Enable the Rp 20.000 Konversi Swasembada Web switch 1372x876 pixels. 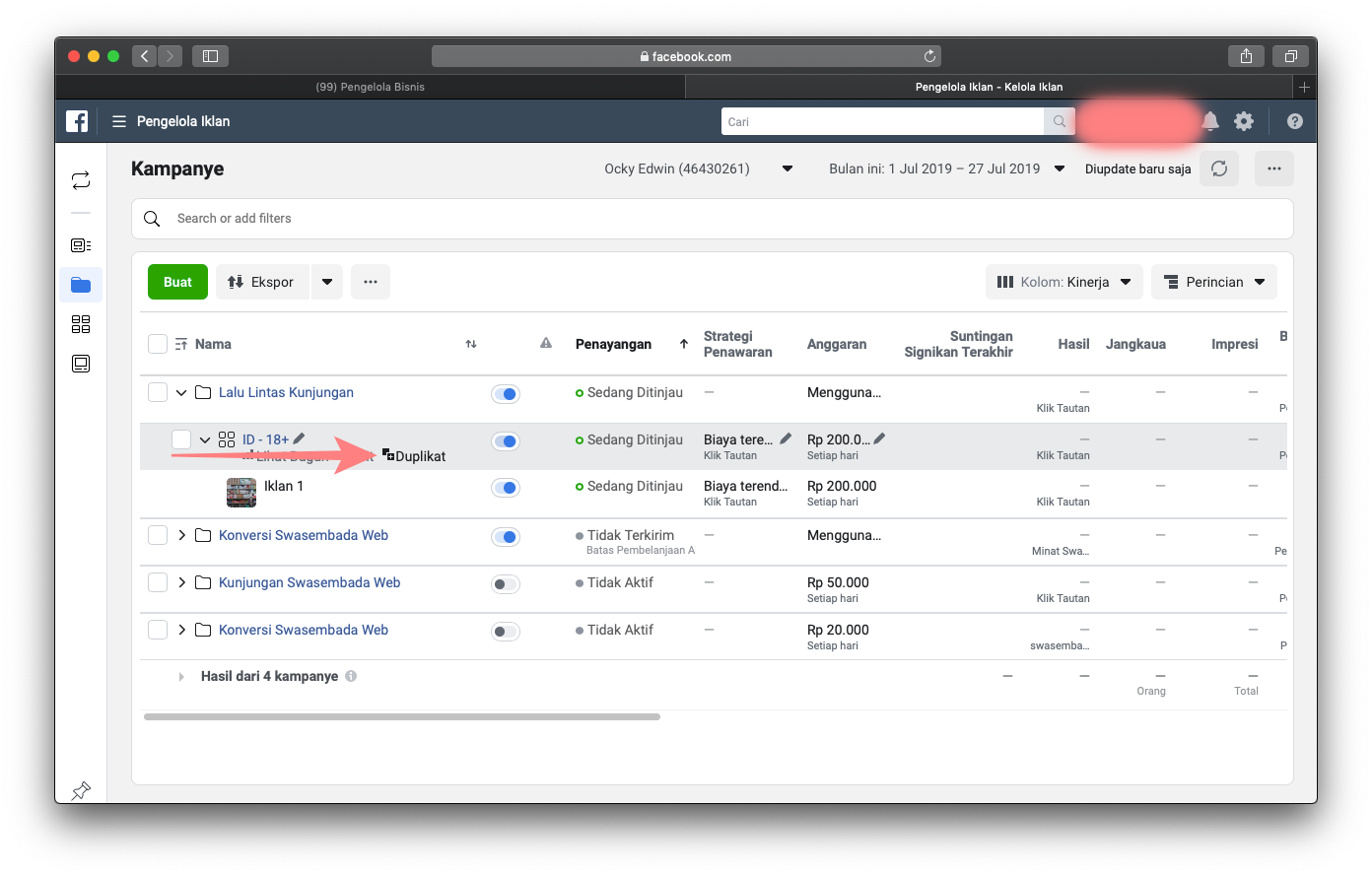click(506, 632)
